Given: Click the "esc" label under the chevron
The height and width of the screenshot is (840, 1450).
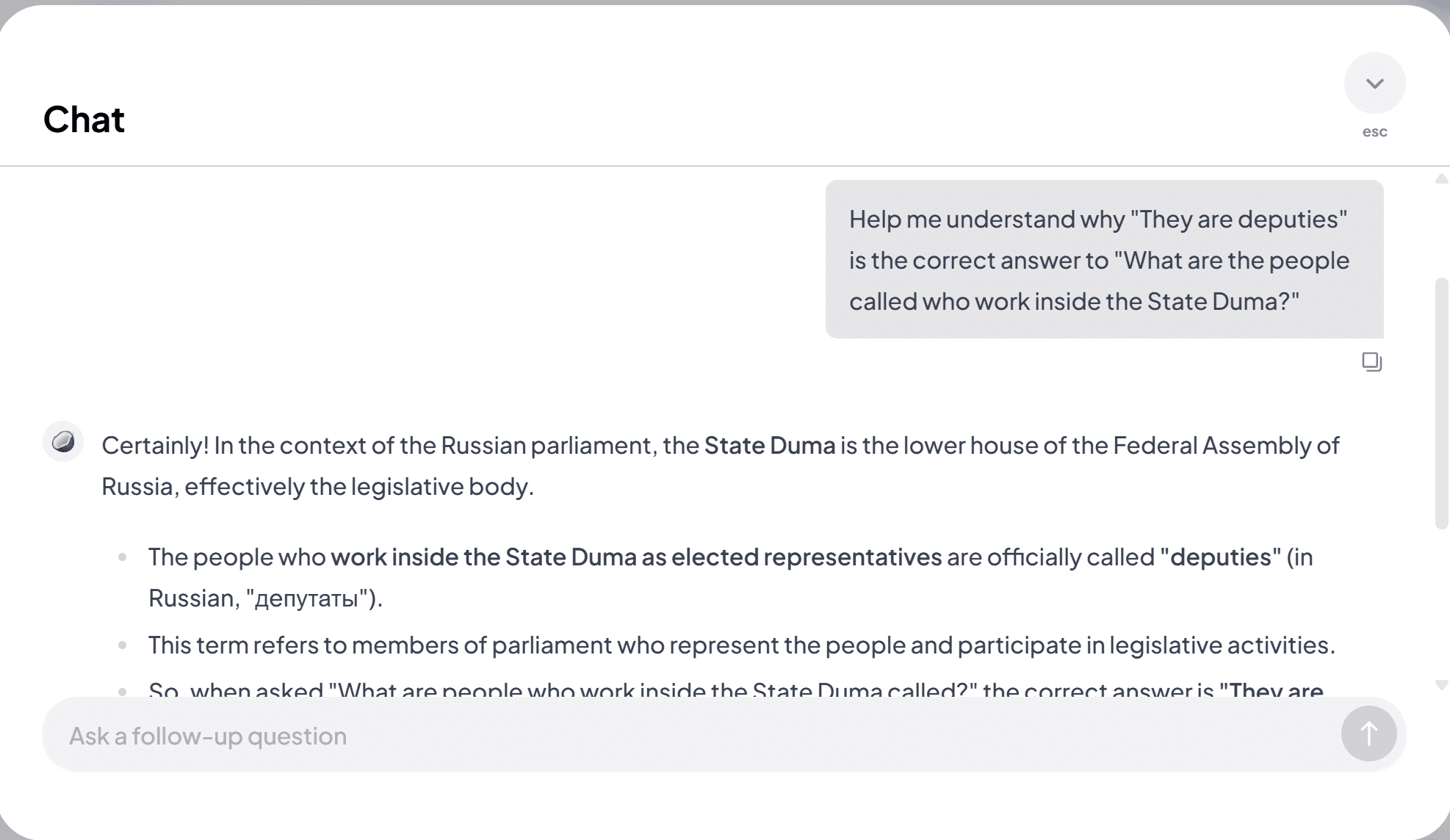Looking at the screenshot, I should (1374, 132).
